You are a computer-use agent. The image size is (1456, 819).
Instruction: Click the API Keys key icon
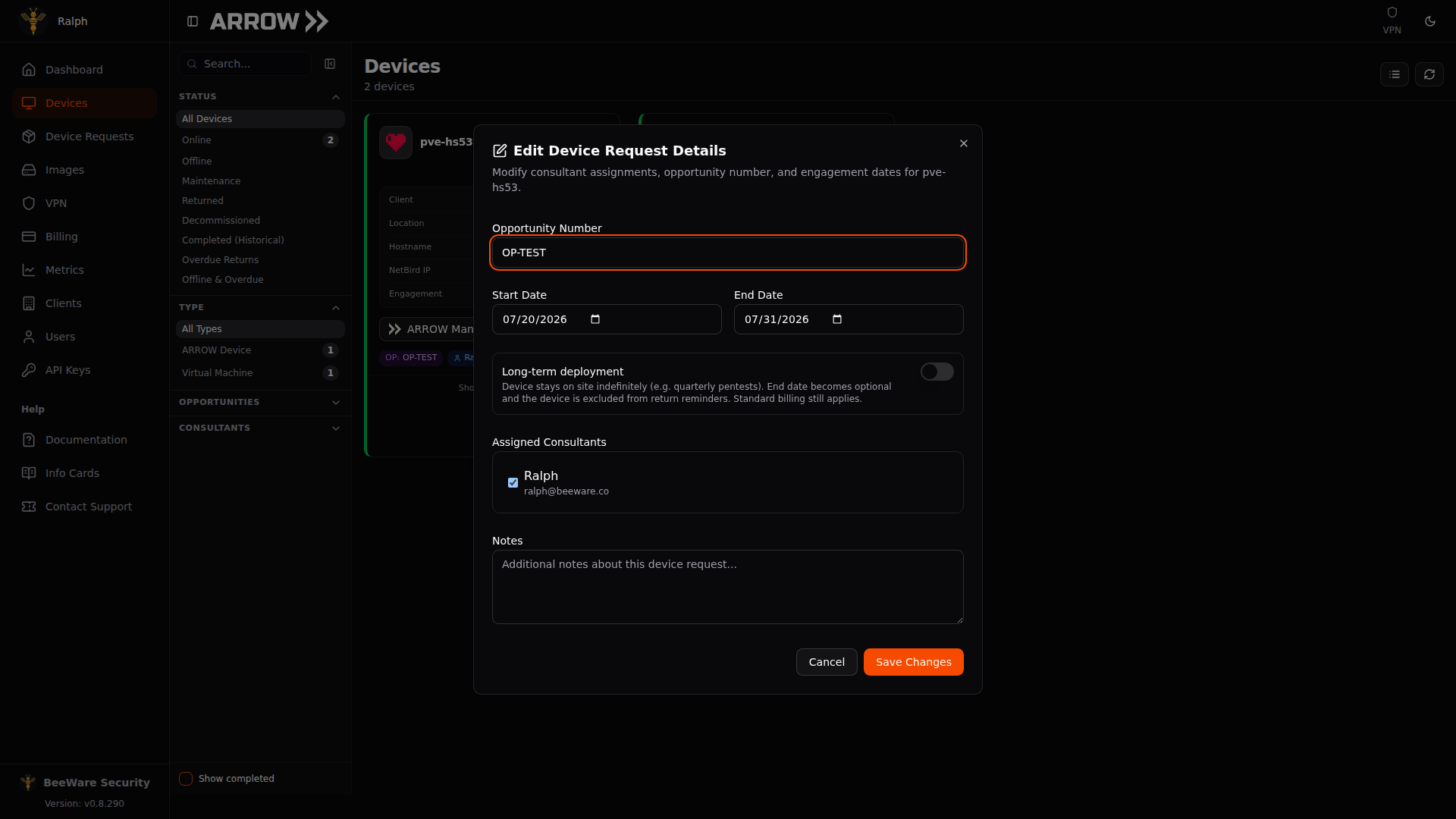point(29,370)
